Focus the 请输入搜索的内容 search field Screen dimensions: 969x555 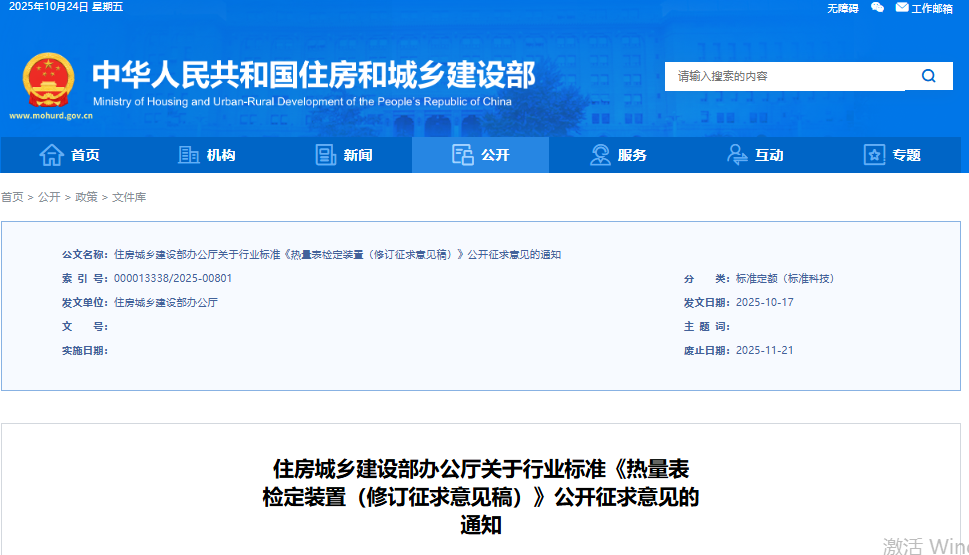click(785, 76)
